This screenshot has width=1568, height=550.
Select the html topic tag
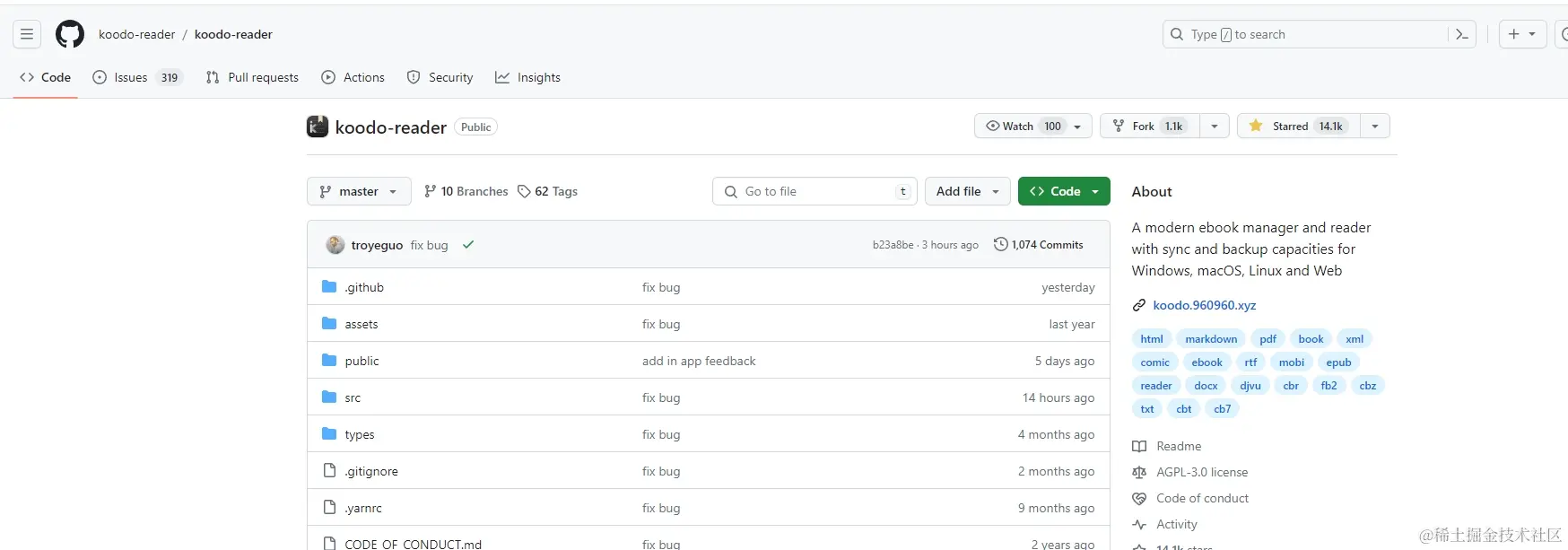pos(1152,339)
